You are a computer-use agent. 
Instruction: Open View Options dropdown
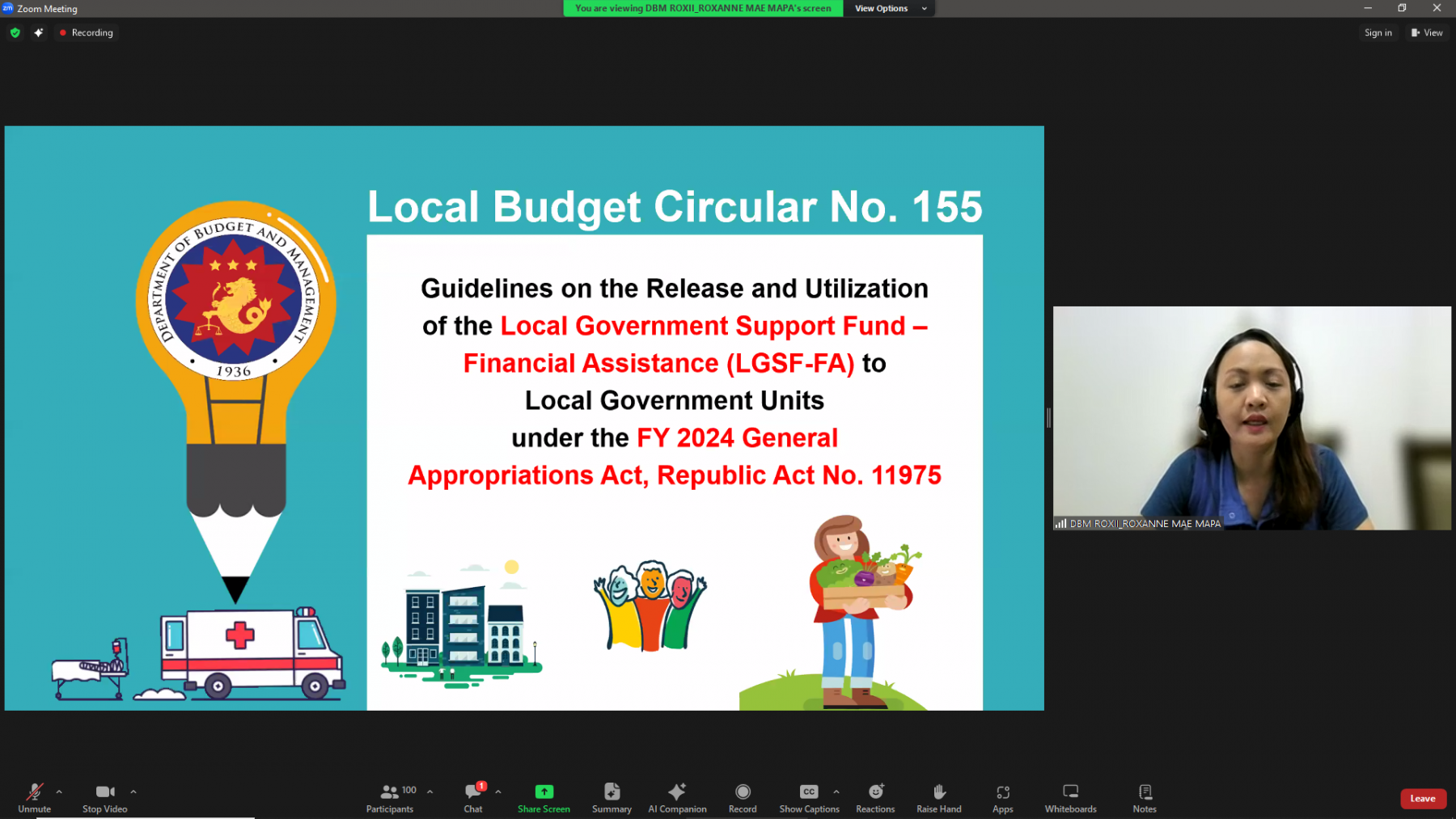890,8
